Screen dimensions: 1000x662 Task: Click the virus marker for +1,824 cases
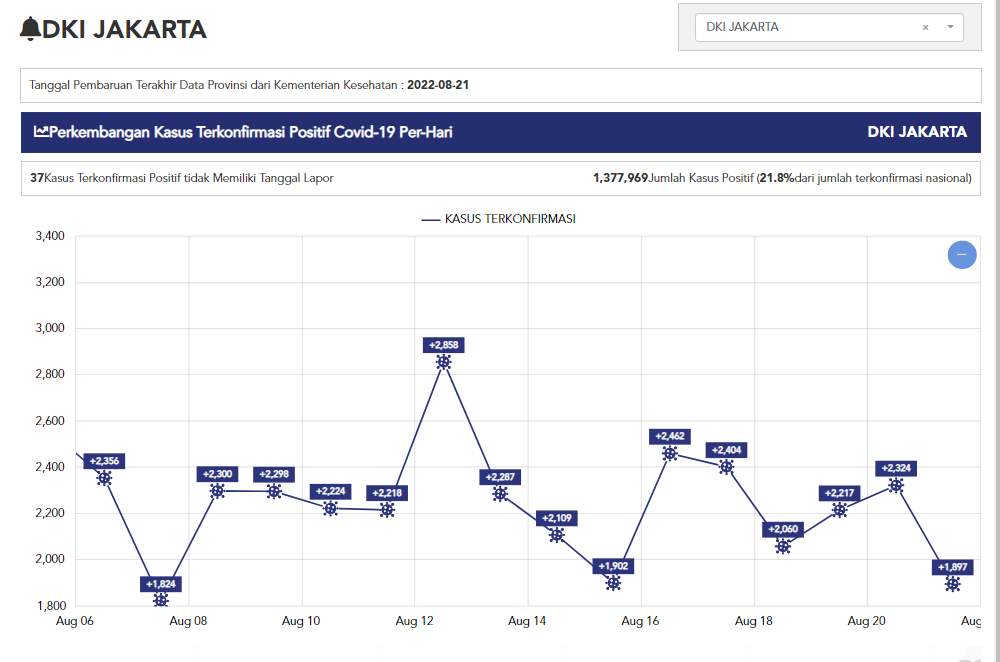pos(161,600)
